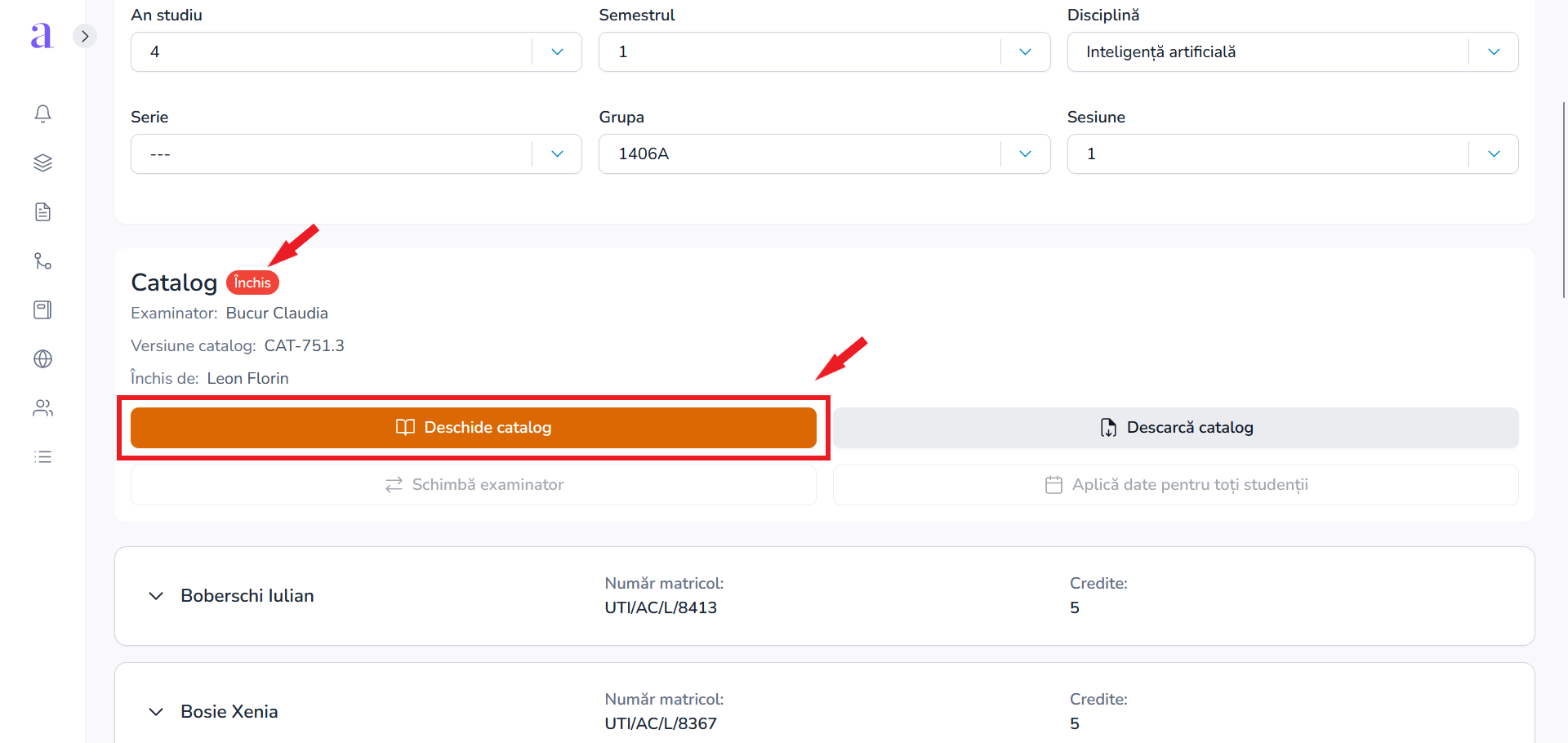
Task: Click student name 'Bosie Xenia'
Action: 229,712
